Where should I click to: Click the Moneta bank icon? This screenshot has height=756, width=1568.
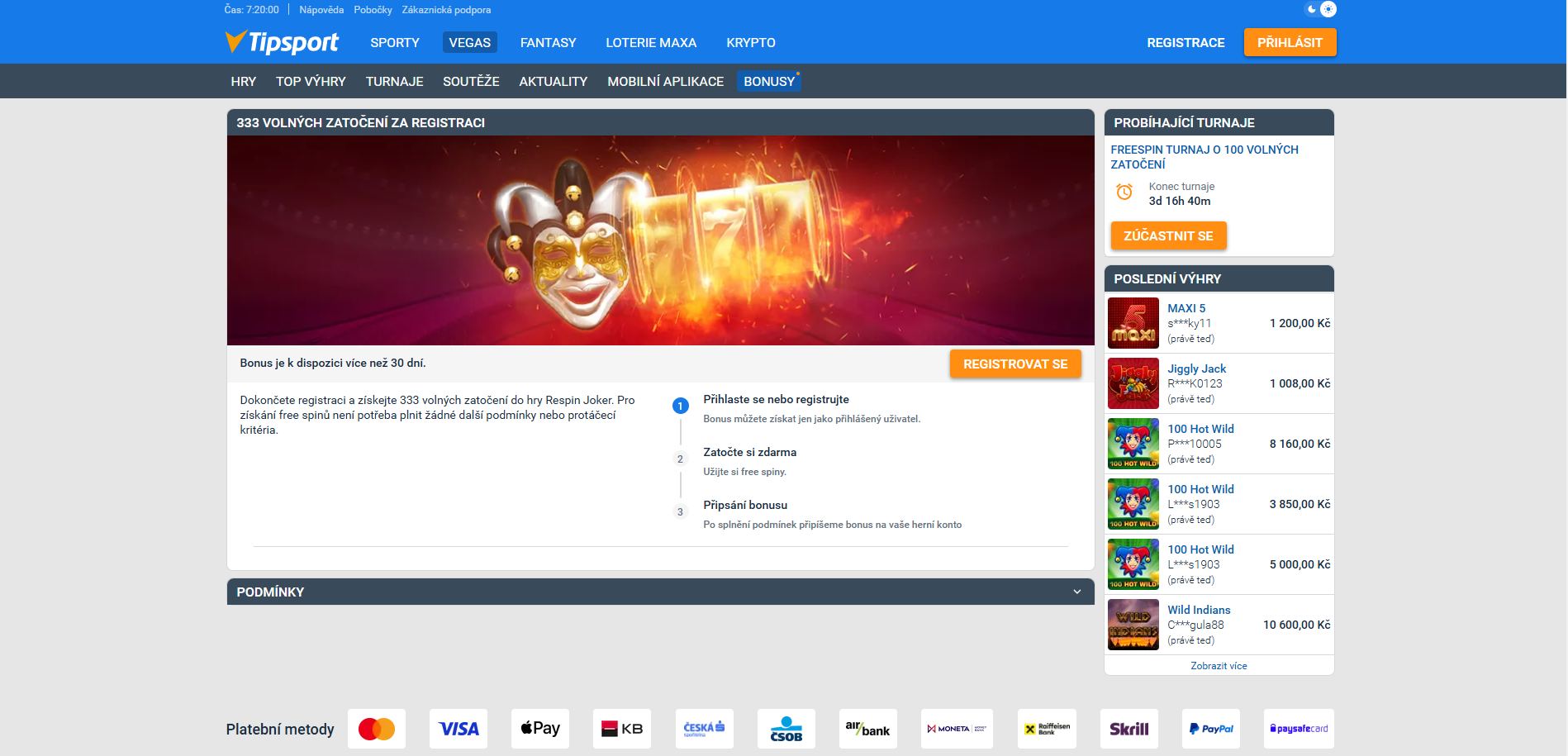(957, 729)
